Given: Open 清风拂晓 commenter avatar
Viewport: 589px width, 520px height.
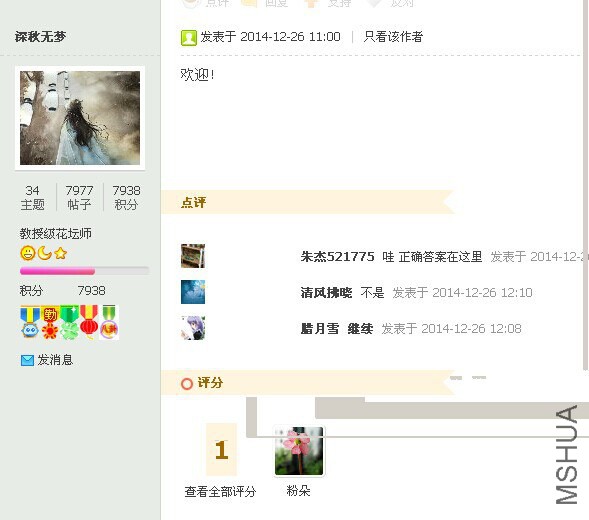Looking at the screenshot, I should (193, 292).
